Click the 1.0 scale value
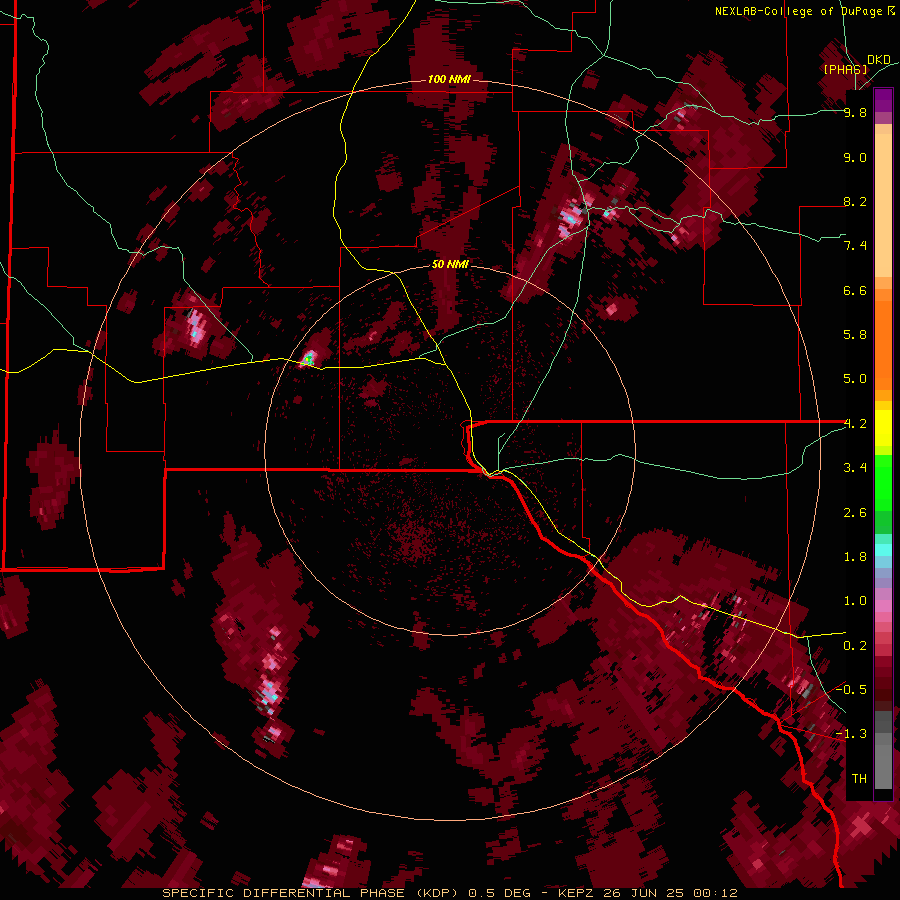Viewport: 900px width, 900px height. 855,601
